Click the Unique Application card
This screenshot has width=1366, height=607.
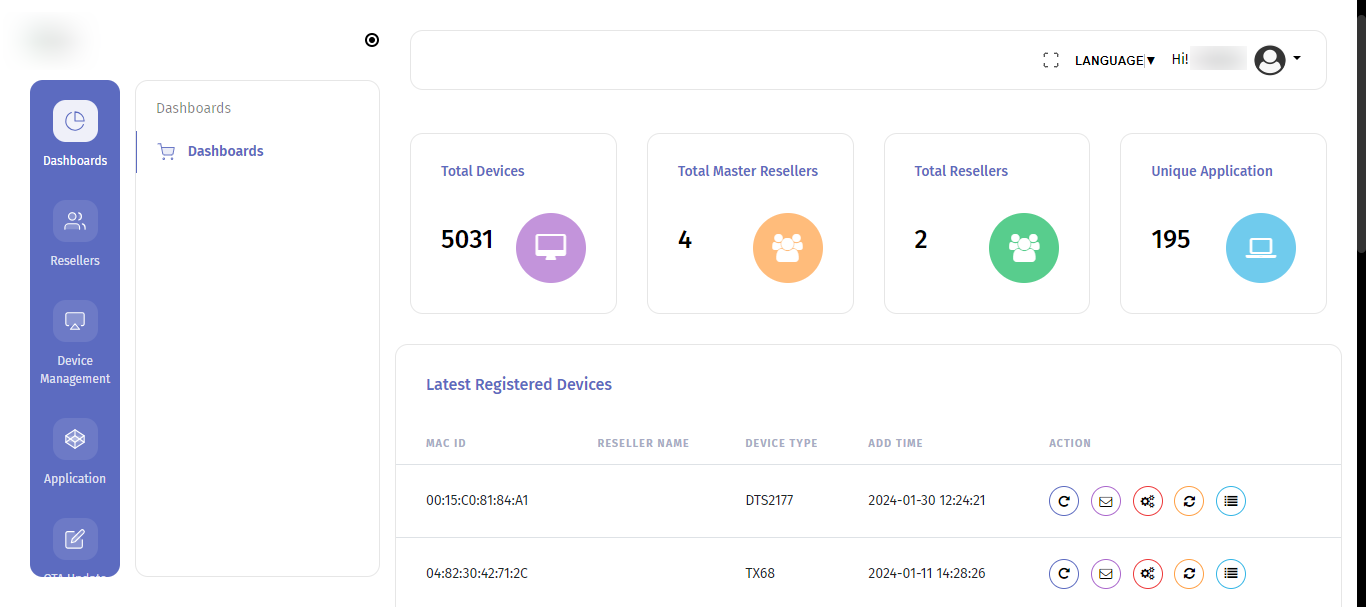(x=1223, y=224)
